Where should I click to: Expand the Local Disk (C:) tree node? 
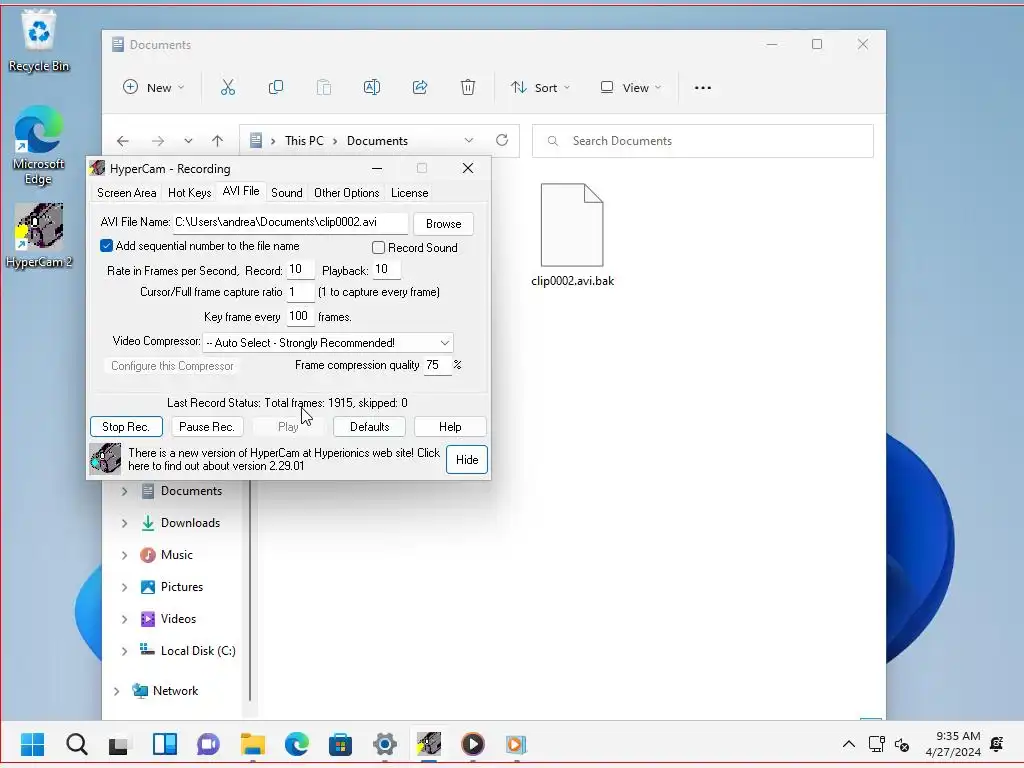point(124,651)
